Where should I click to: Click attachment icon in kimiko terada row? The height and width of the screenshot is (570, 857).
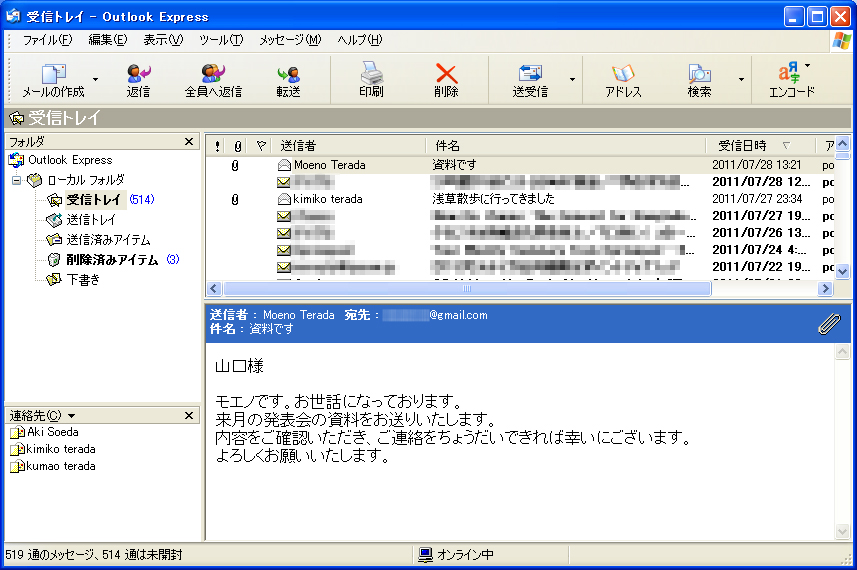tap(235, 199)
